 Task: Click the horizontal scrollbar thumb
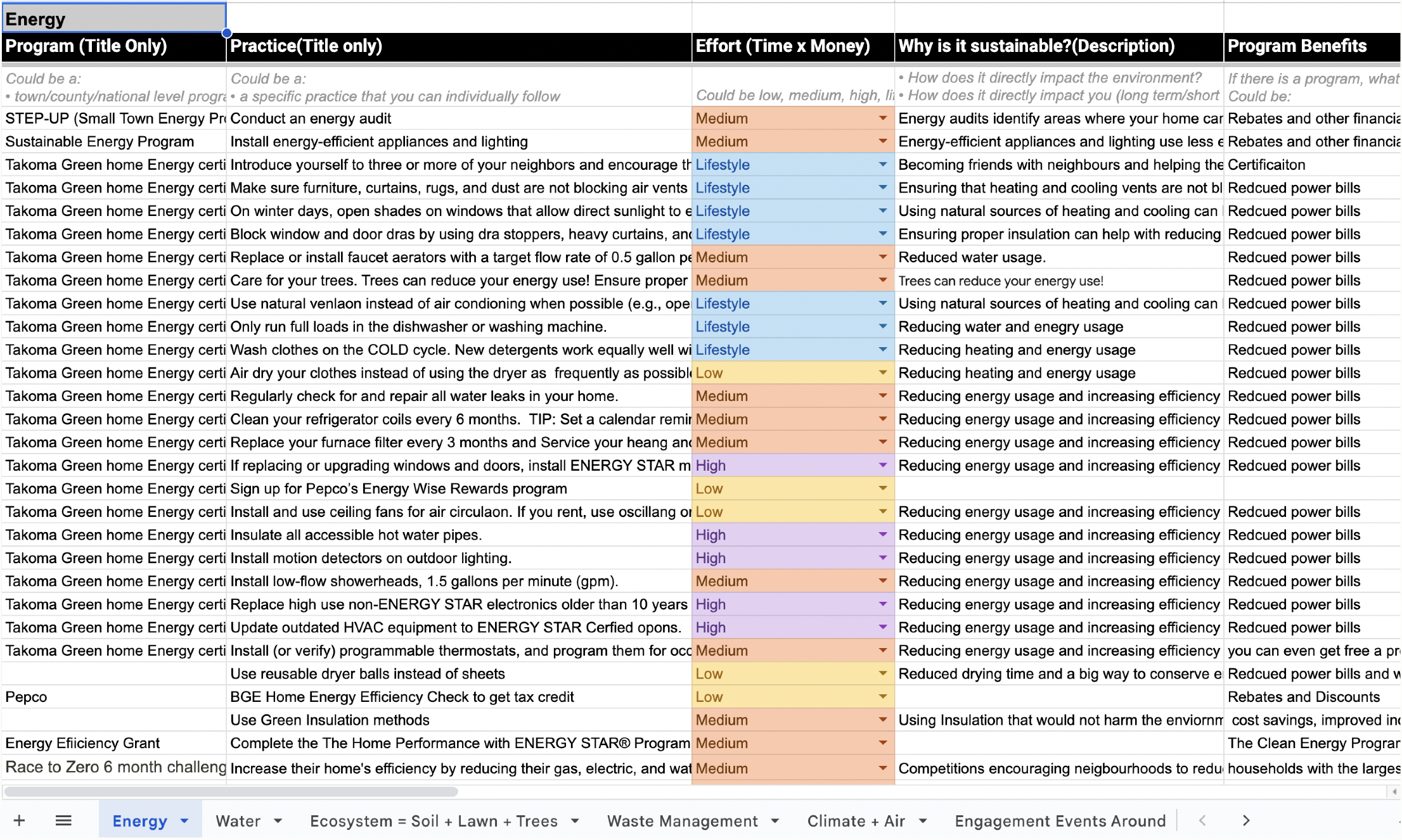tap(231, 791)
